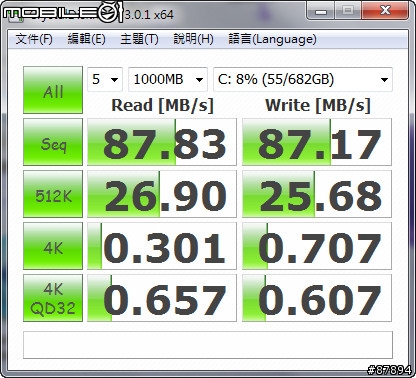
Task: Open the drive selector showing C: 8%
Action: tap(303, 79)
